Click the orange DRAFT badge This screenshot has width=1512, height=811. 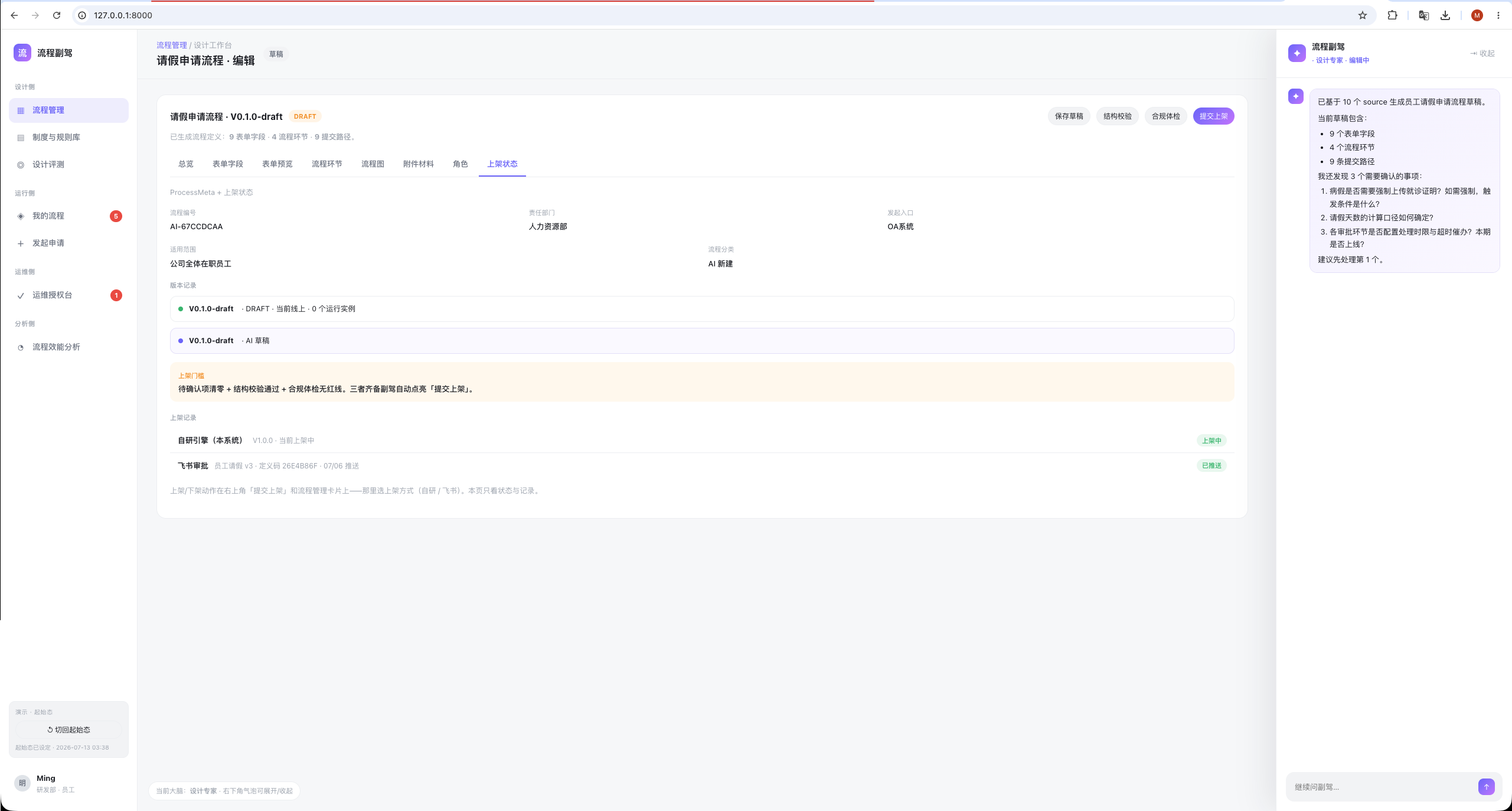(x=305, y=116)
